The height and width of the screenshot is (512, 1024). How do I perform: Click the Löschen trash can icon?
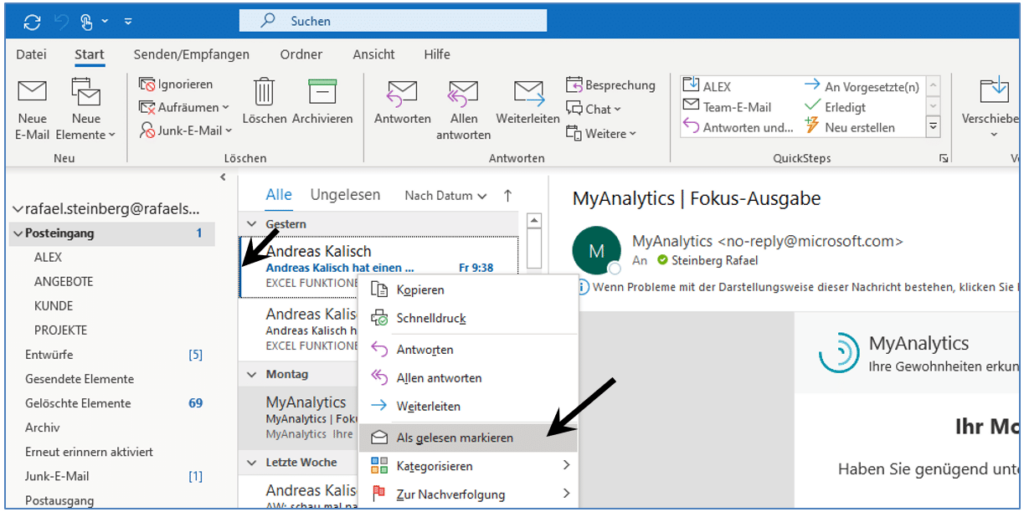coord(264,92)
